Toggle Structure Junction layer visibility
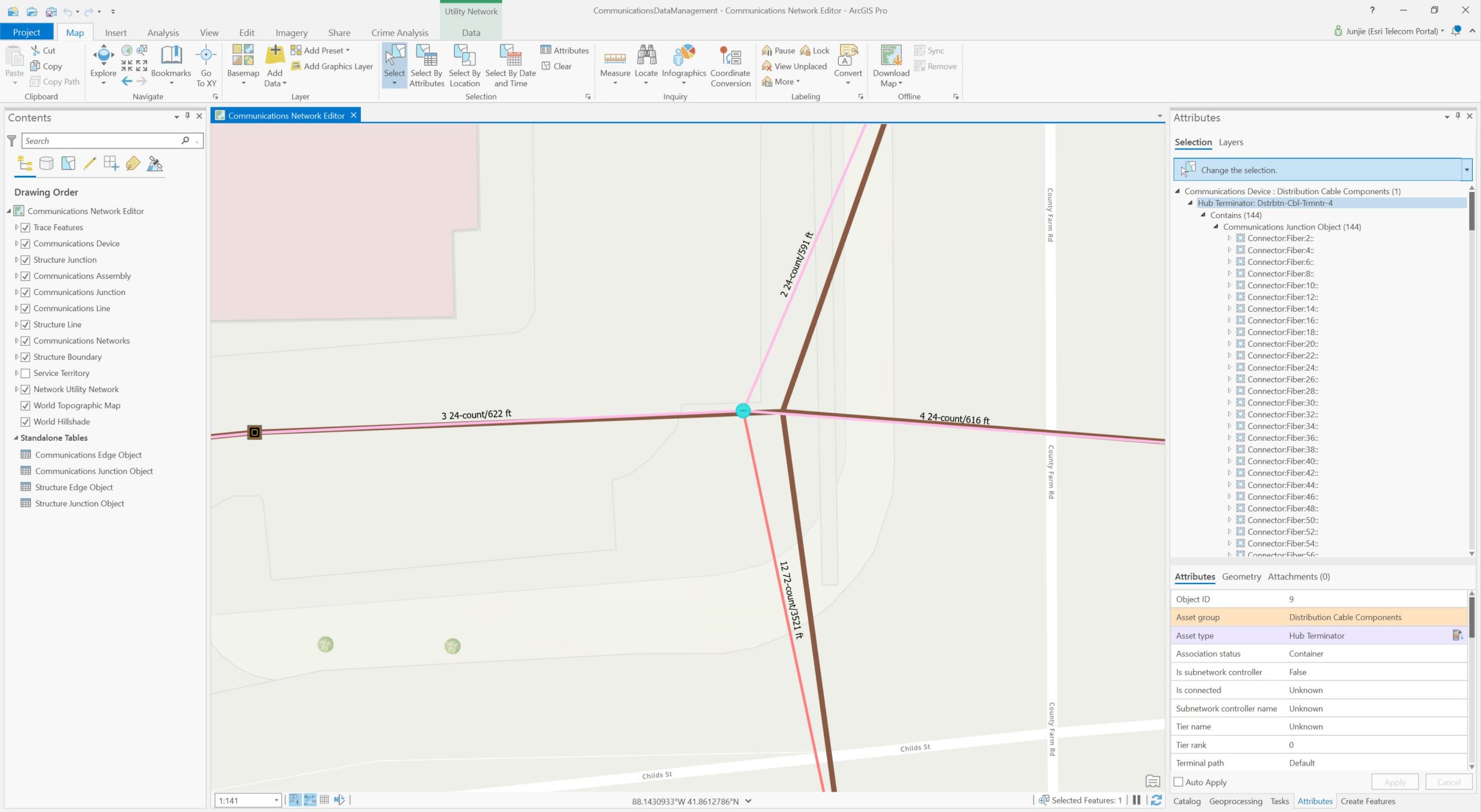This screenshot has width=1481, height=812. [x=25, y=260]
